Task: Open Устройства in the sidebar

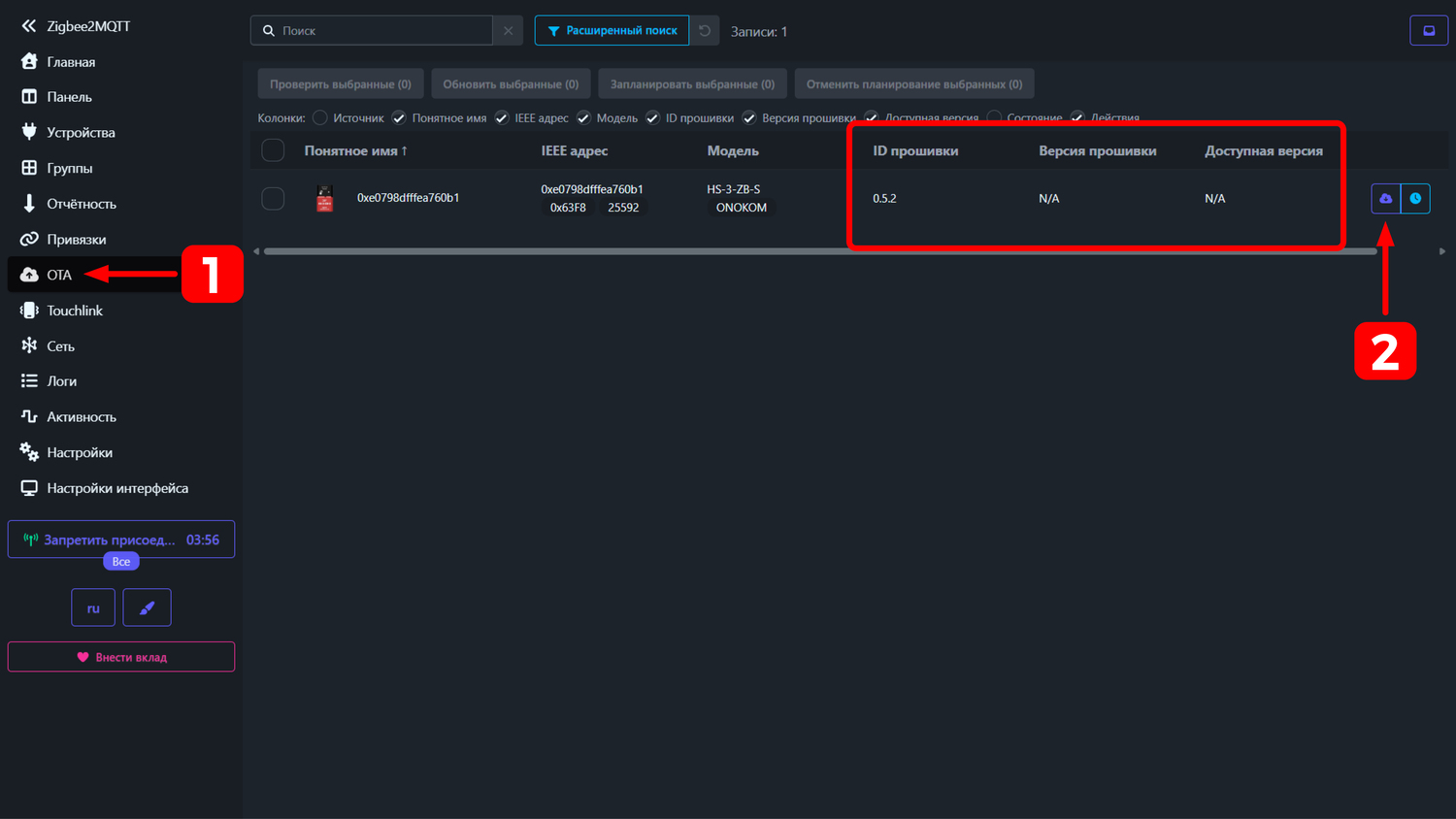Action: (x=81, y=132)
